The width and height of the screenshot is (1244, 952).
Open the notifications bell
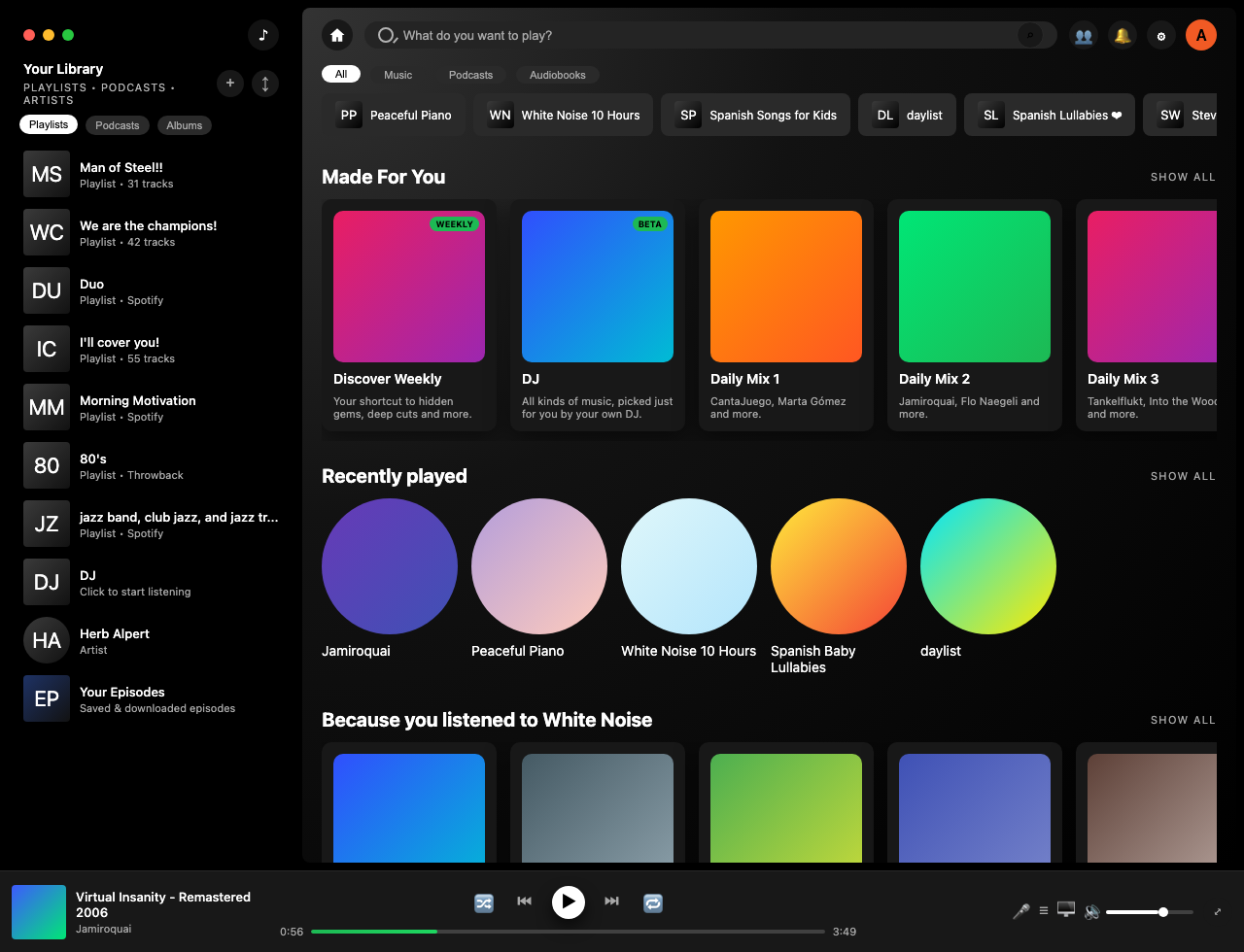point(1123,36)
